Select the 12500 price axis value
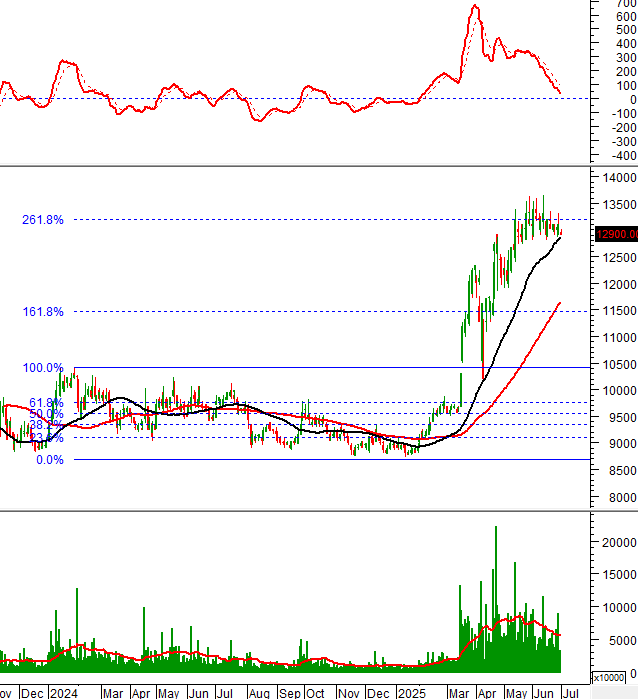 pyautogui.click(x=619, y=258)
